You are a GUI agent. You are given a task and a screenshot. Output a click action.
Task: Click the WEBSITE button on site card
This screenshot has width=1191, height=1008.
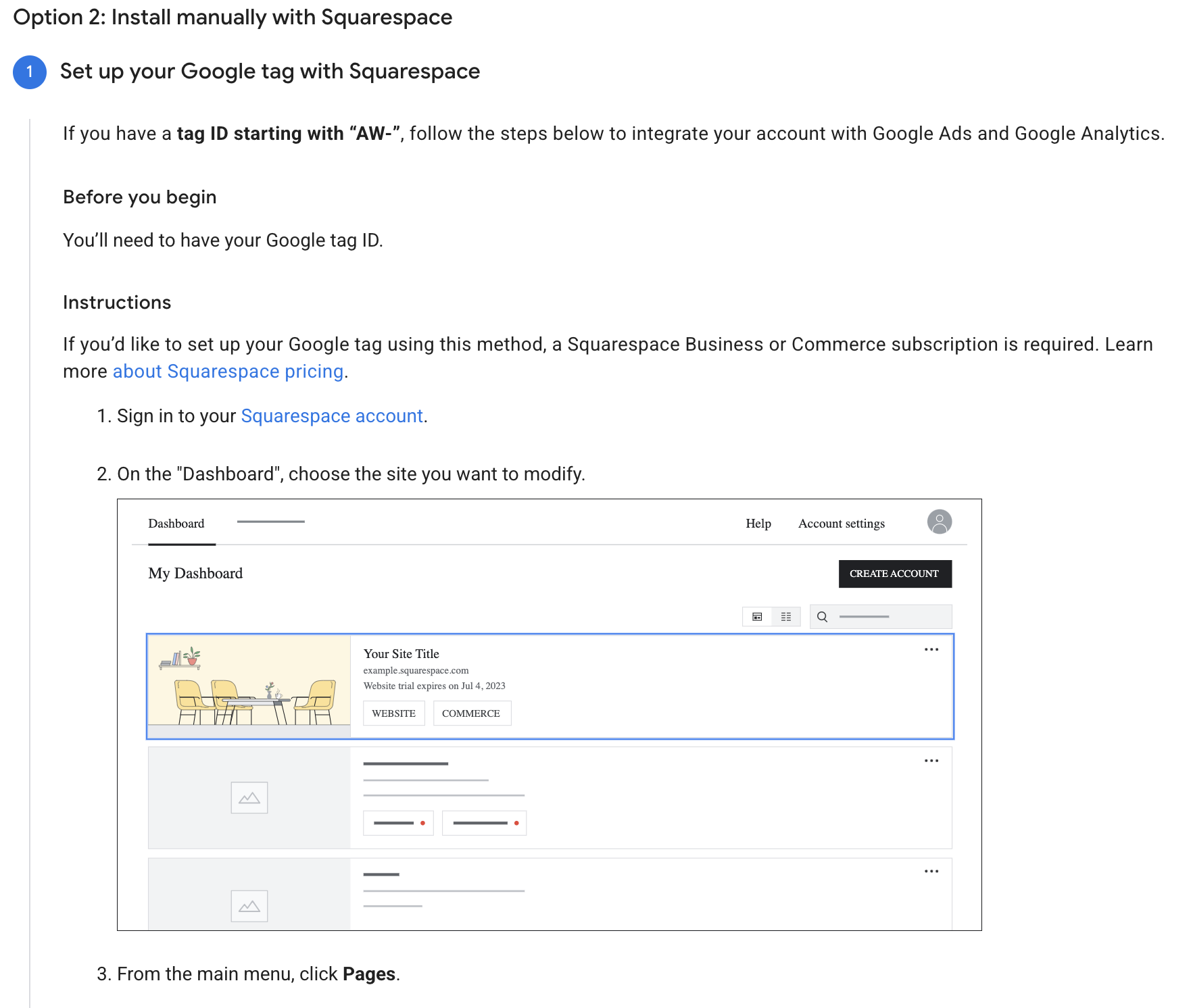pyautogui.click(x=394, y=713)
